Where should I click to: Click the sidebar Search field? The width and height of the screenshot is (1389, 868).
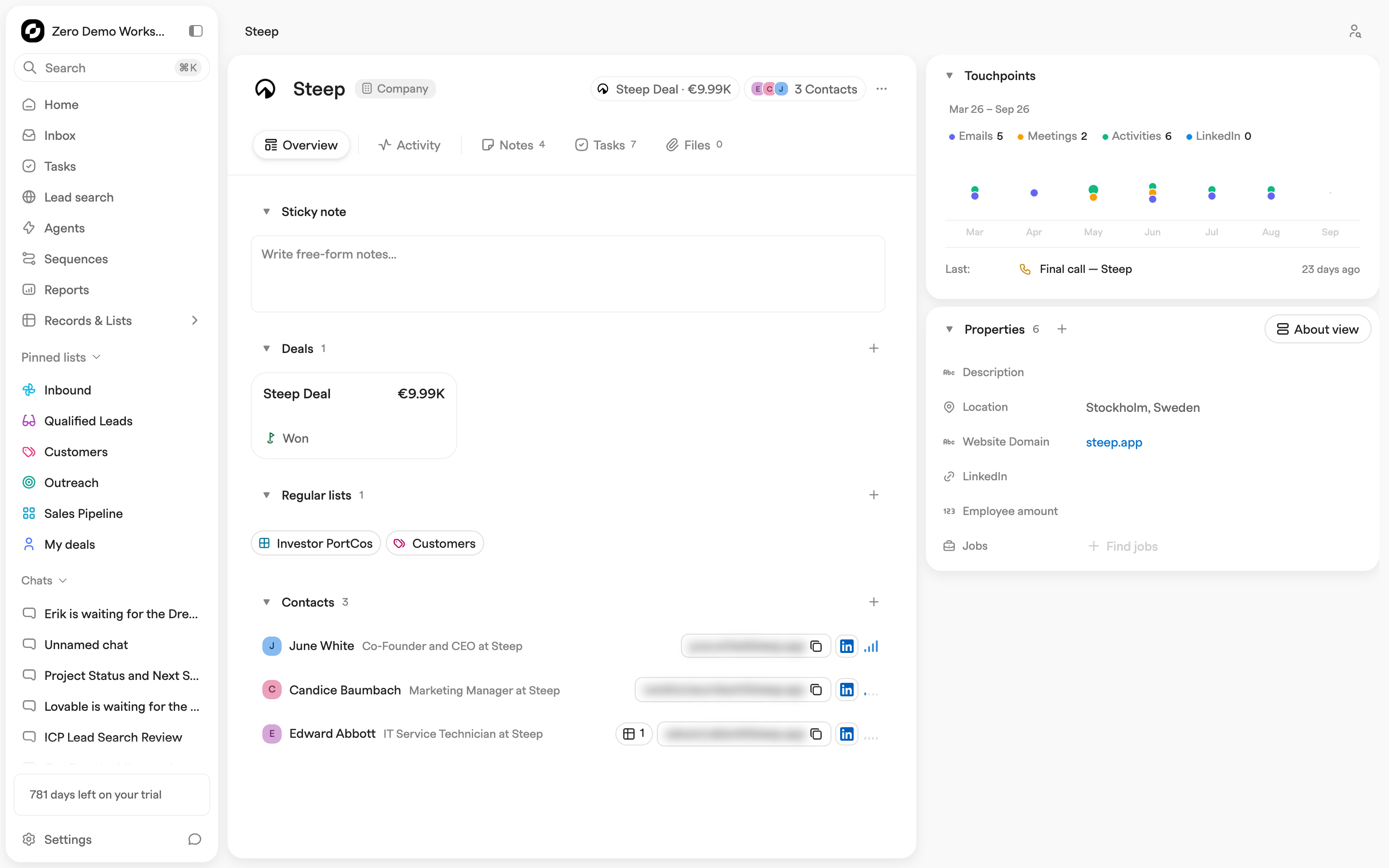click(x=112, y=68)
